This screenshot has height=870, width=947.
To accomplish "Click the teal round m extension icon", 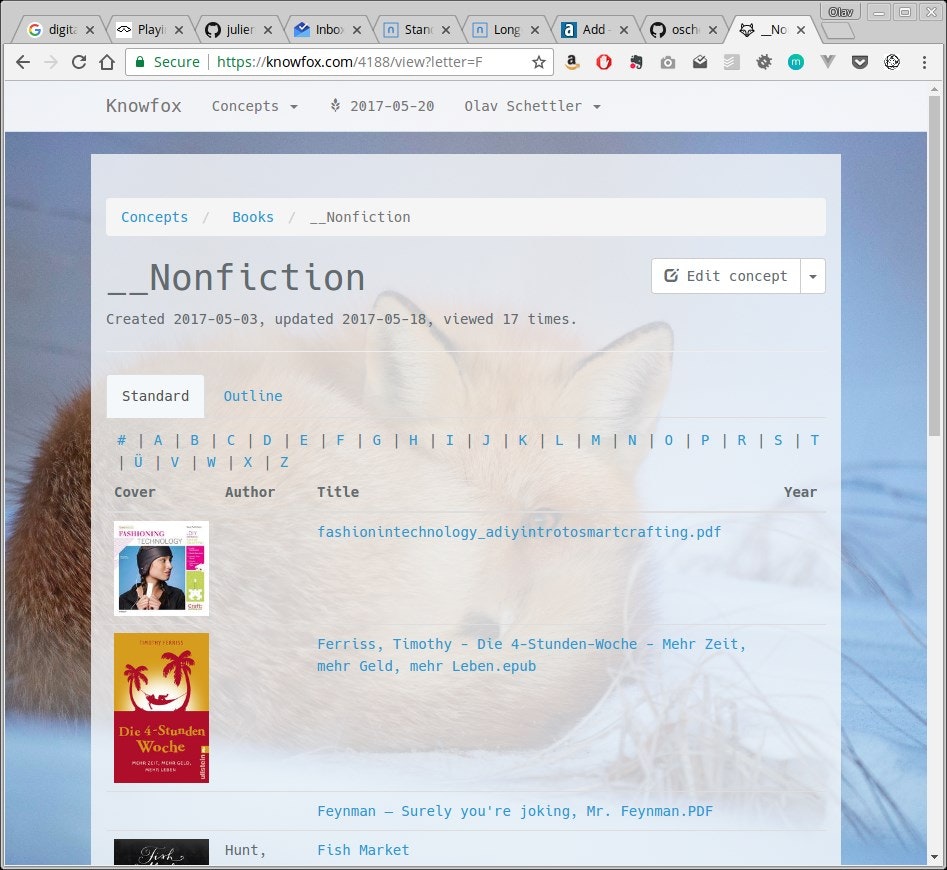I will point(796,62).
